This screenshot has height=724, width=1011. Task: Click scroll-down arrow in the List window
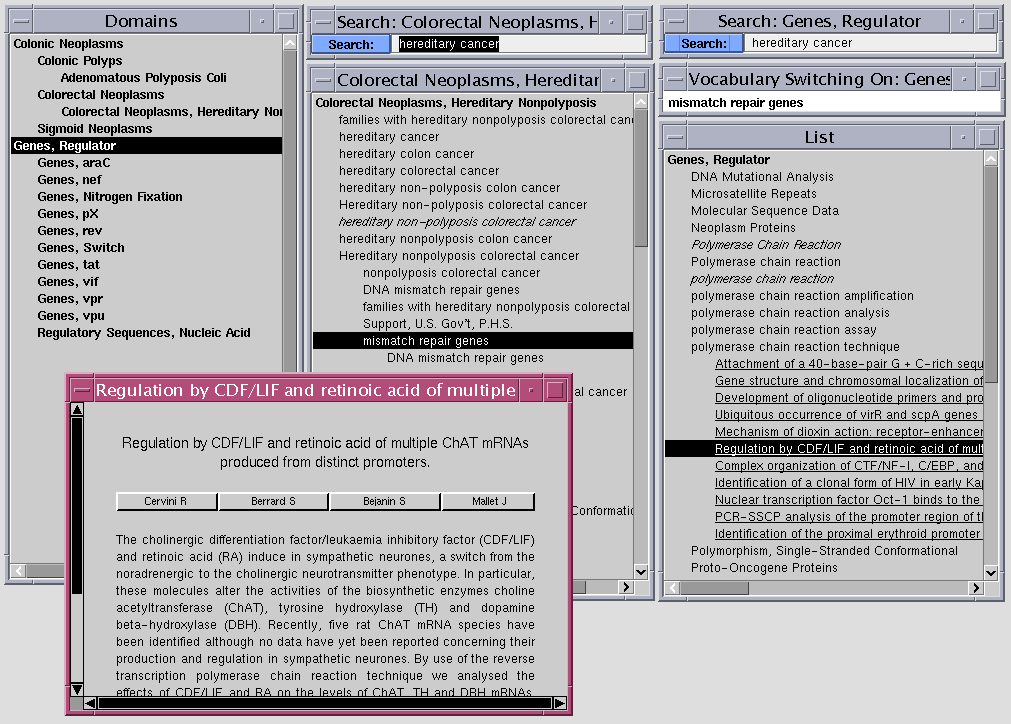point(990,573)
